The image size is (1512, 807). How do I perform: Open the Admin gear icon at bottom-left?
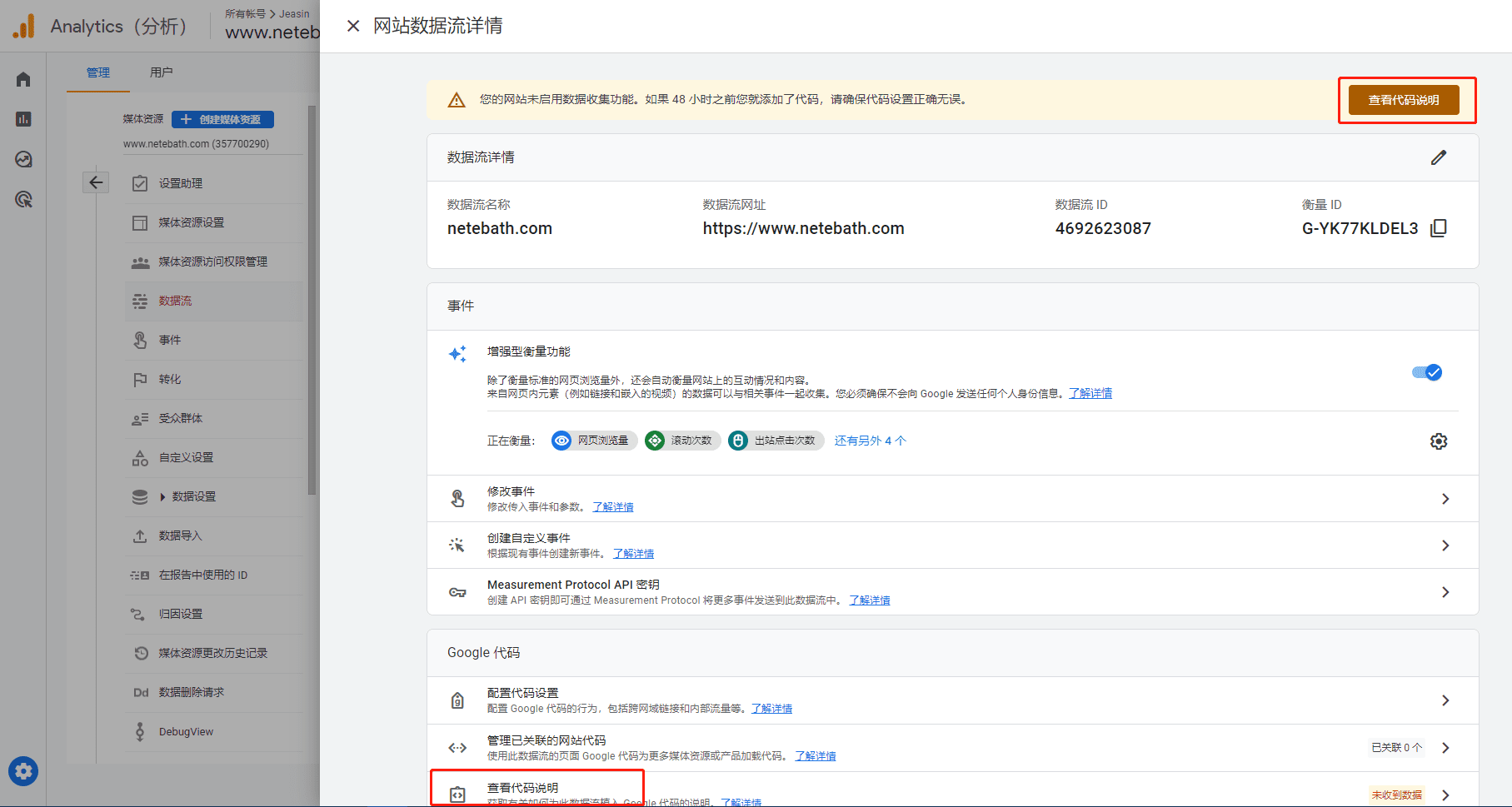[23, 771]
